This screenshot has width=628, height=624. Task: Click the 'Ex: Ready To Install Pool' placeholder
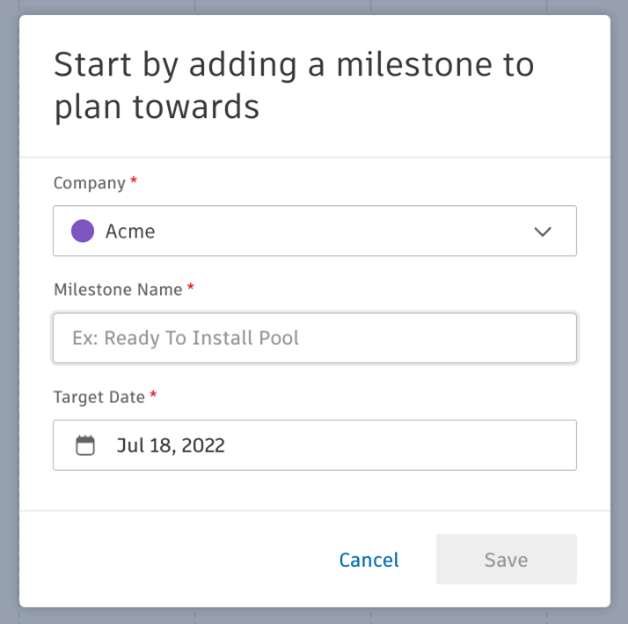tap(185, 338)
